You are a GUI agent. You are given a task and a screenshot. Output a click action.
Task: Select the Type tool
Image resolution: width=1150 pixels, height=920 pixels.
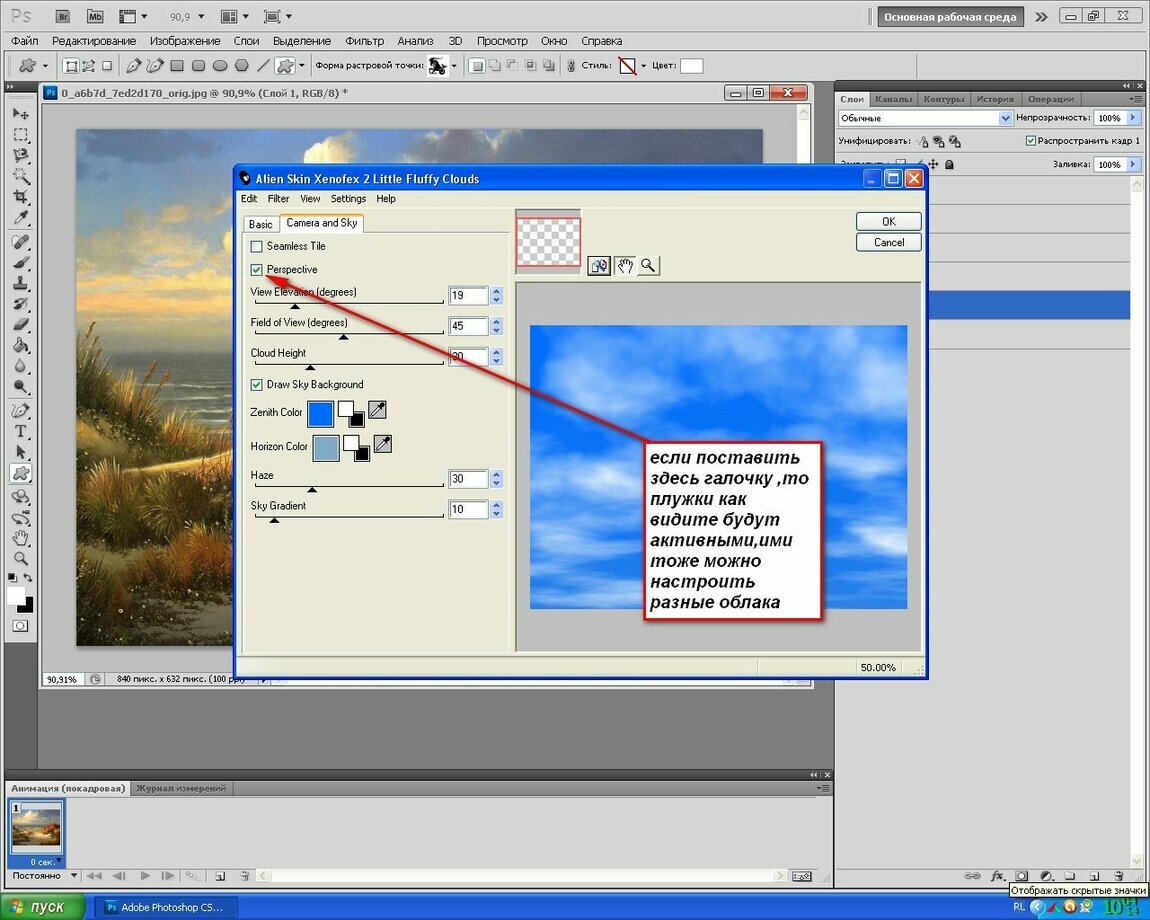(x=21, y=431)
